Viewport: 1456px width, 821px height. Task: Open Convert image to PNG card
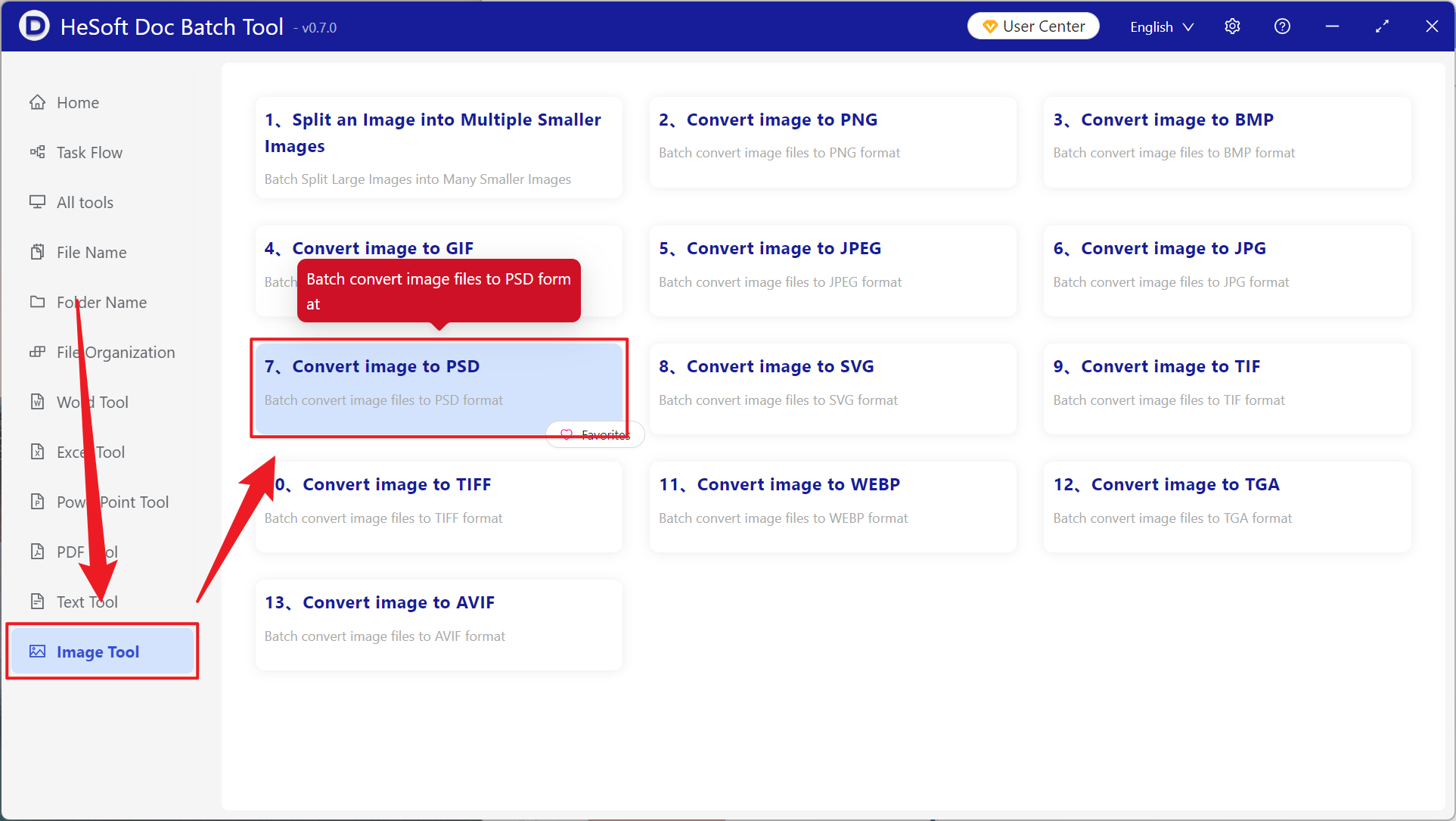[833, 142]
